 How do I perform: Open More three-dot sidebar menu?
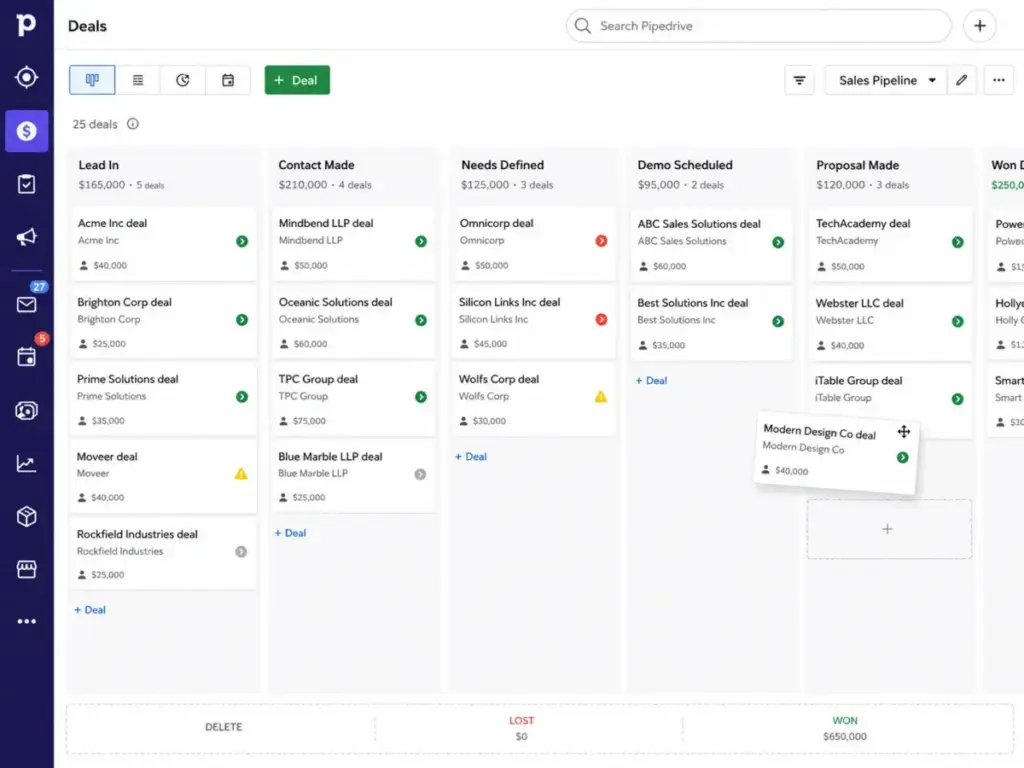point(26,621)
